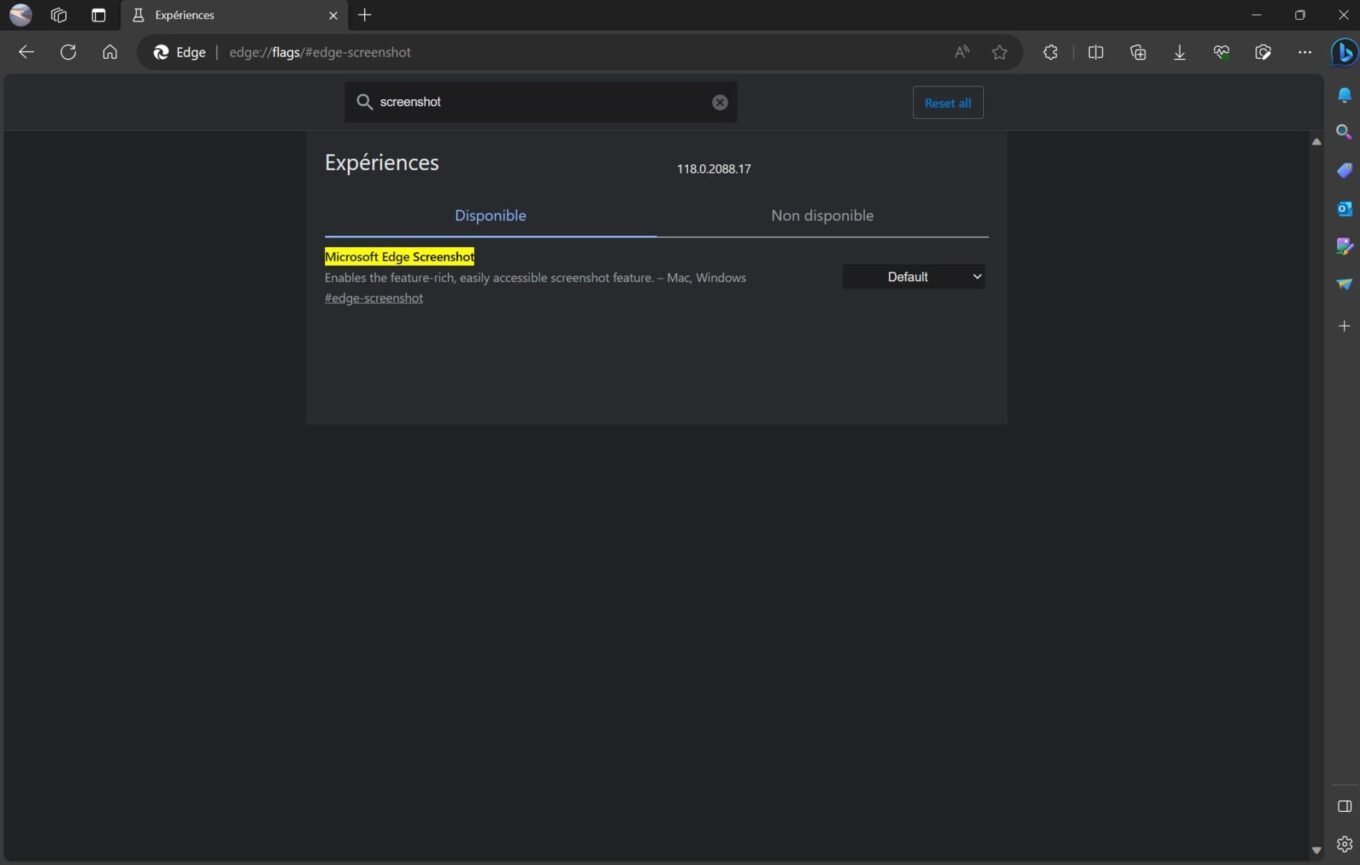Click the Reset all button
1360x865 pixels.
[948, 103]
